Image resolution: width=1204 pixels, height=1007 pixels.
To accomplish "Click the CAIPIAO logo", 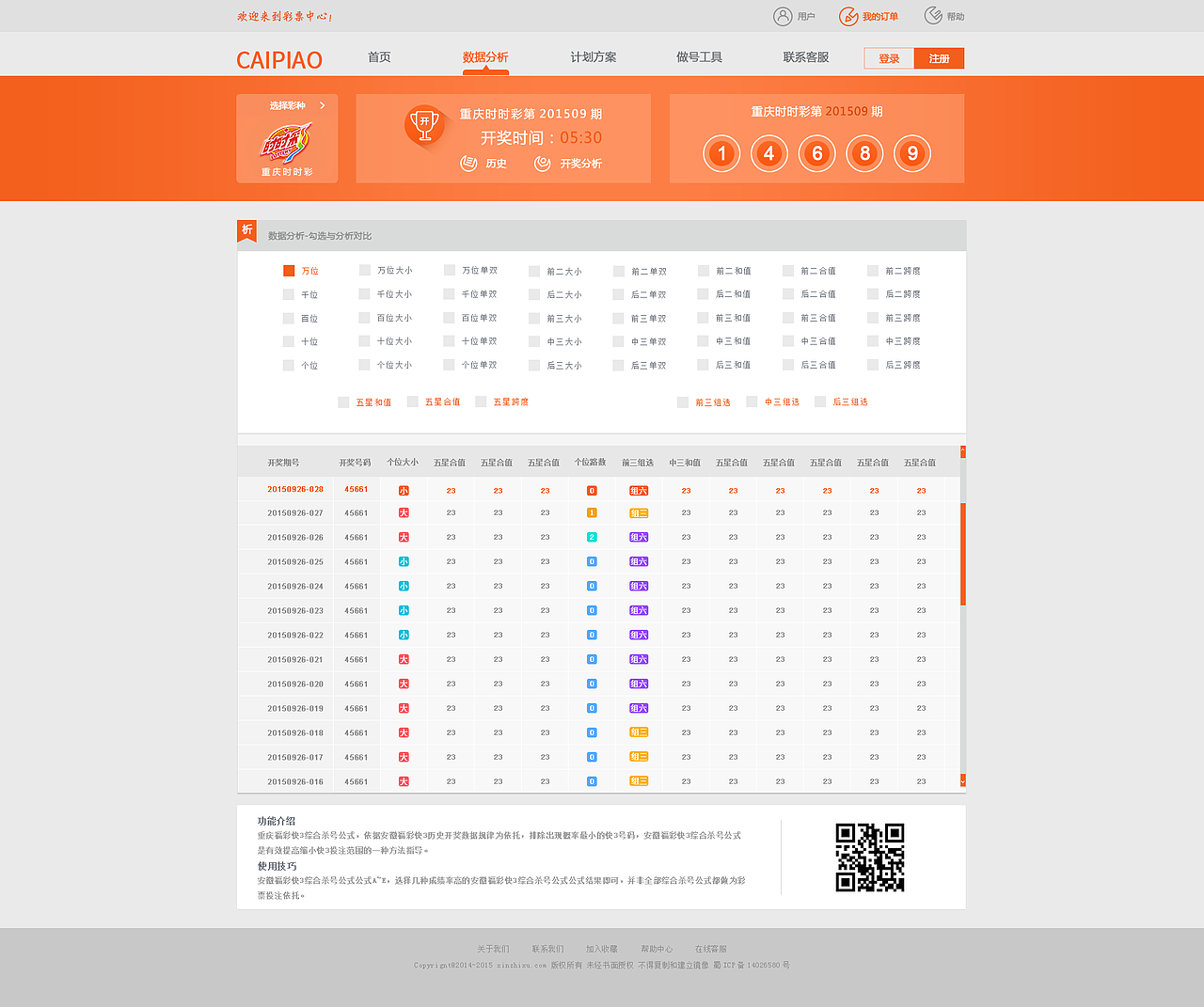I will coord(279,60).
